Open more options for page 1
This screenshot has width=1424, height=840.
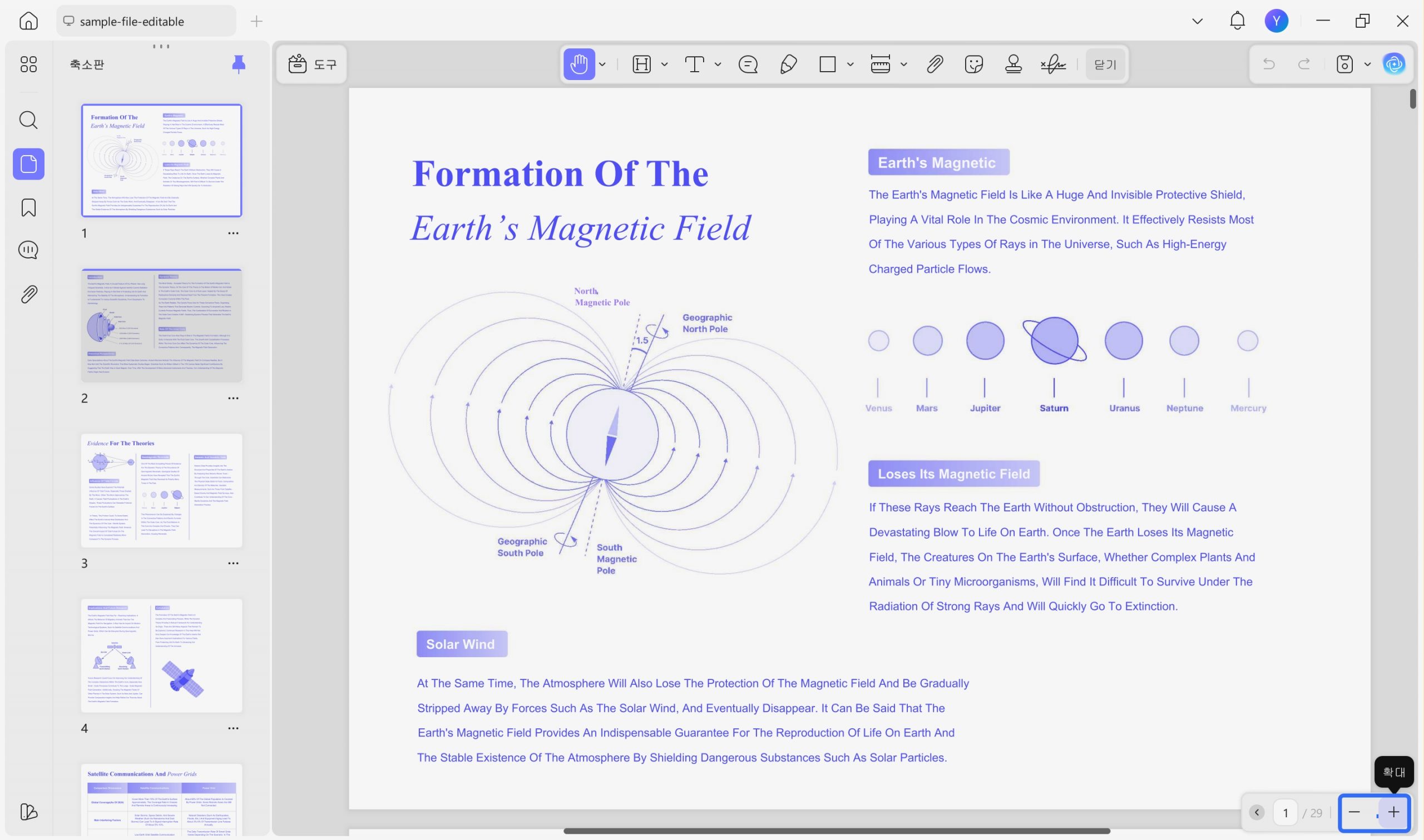(x=233, y=233)
